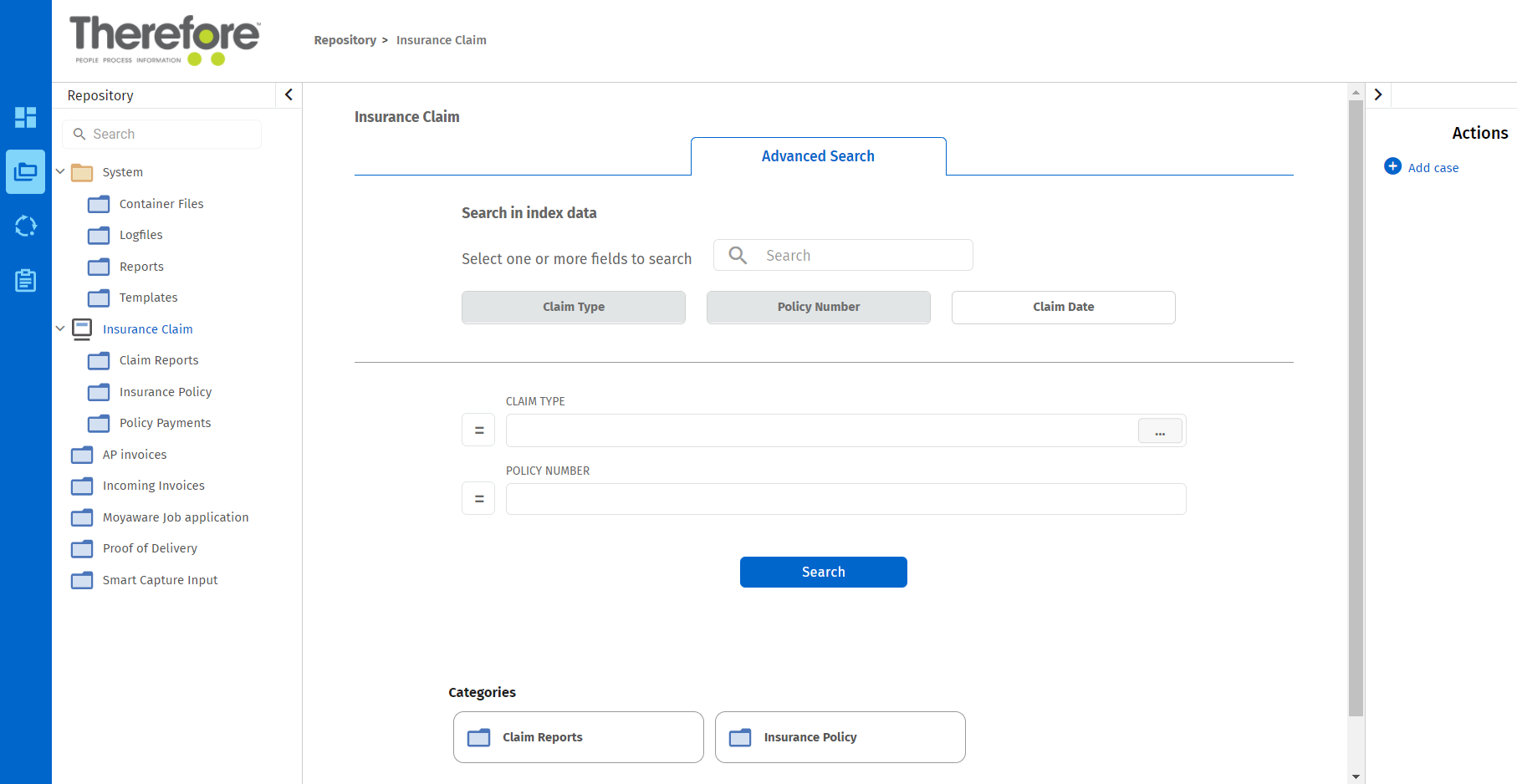
Task: Click the Policy Number input field
Action: click(x=845, y=499)
